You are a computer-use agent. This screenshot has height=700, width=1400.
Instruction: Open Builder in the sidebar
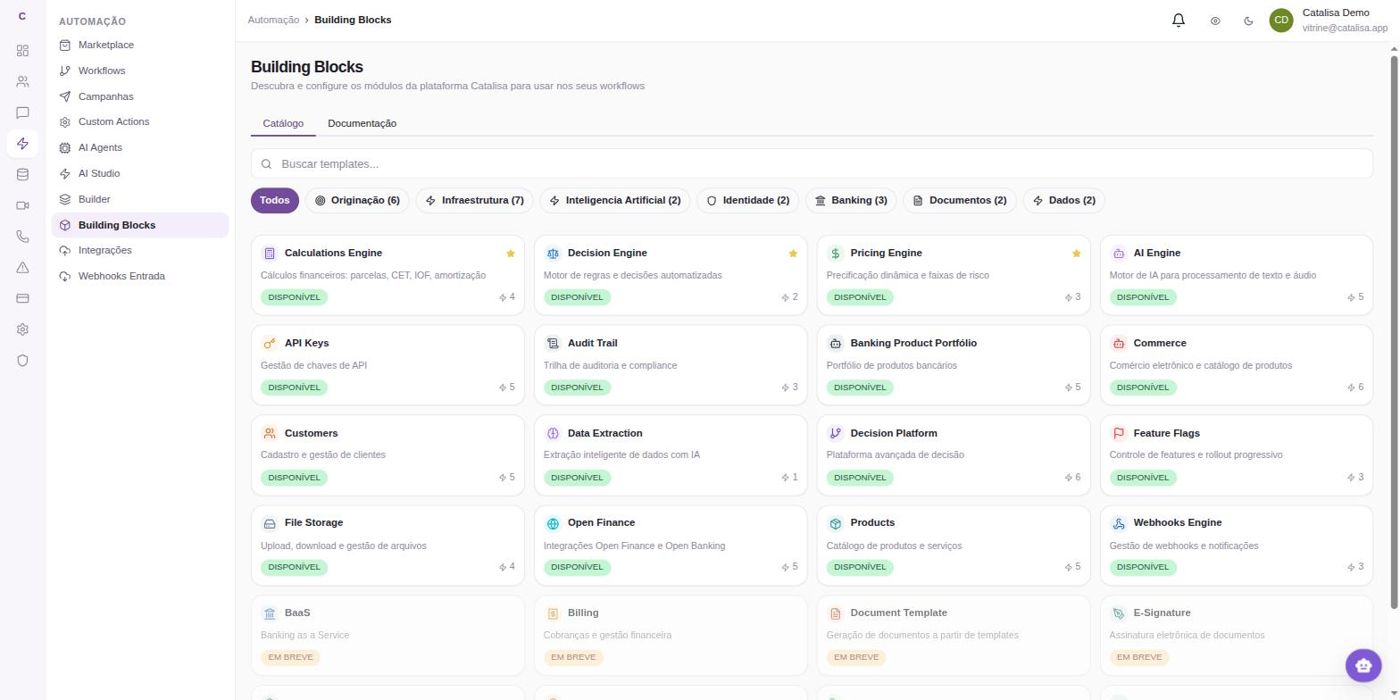coord(140,199)
